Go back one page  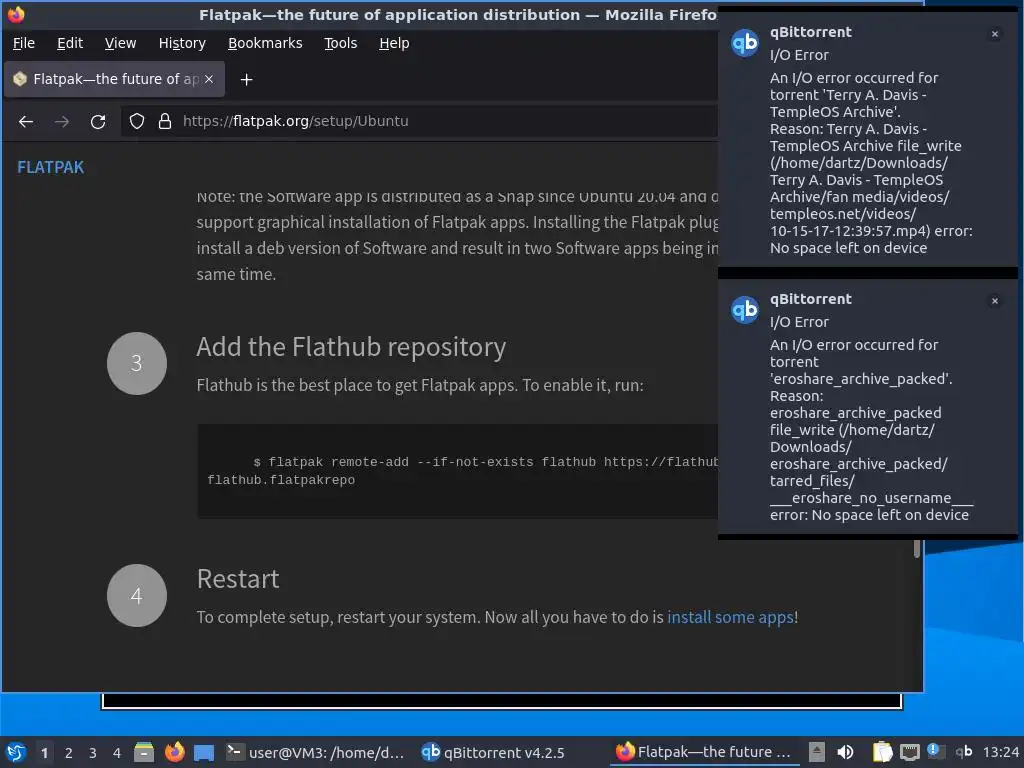(x=26, y=121)
